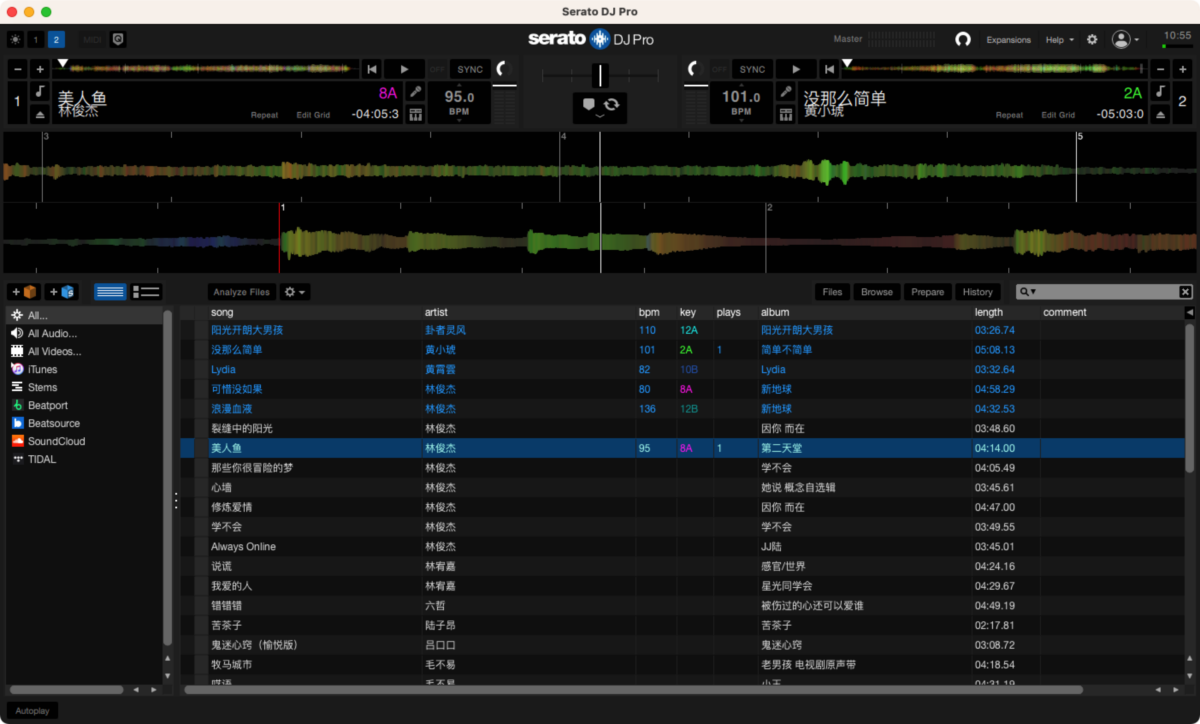Play the track on deck 1
The width and height of the screenshot is (1200, 724).
[x=404, y=69]
